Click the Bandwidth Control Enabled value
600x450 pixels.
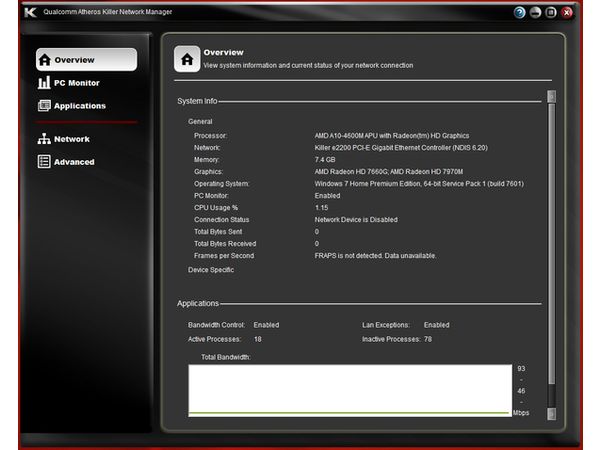[266, 325]
